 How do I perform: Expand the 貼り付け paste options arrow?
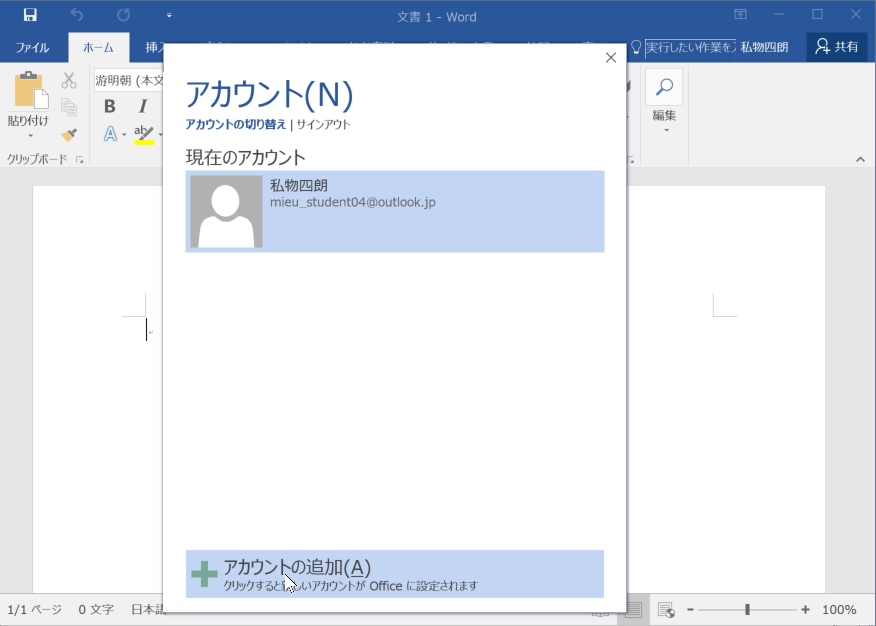click(x=30, y=136)
